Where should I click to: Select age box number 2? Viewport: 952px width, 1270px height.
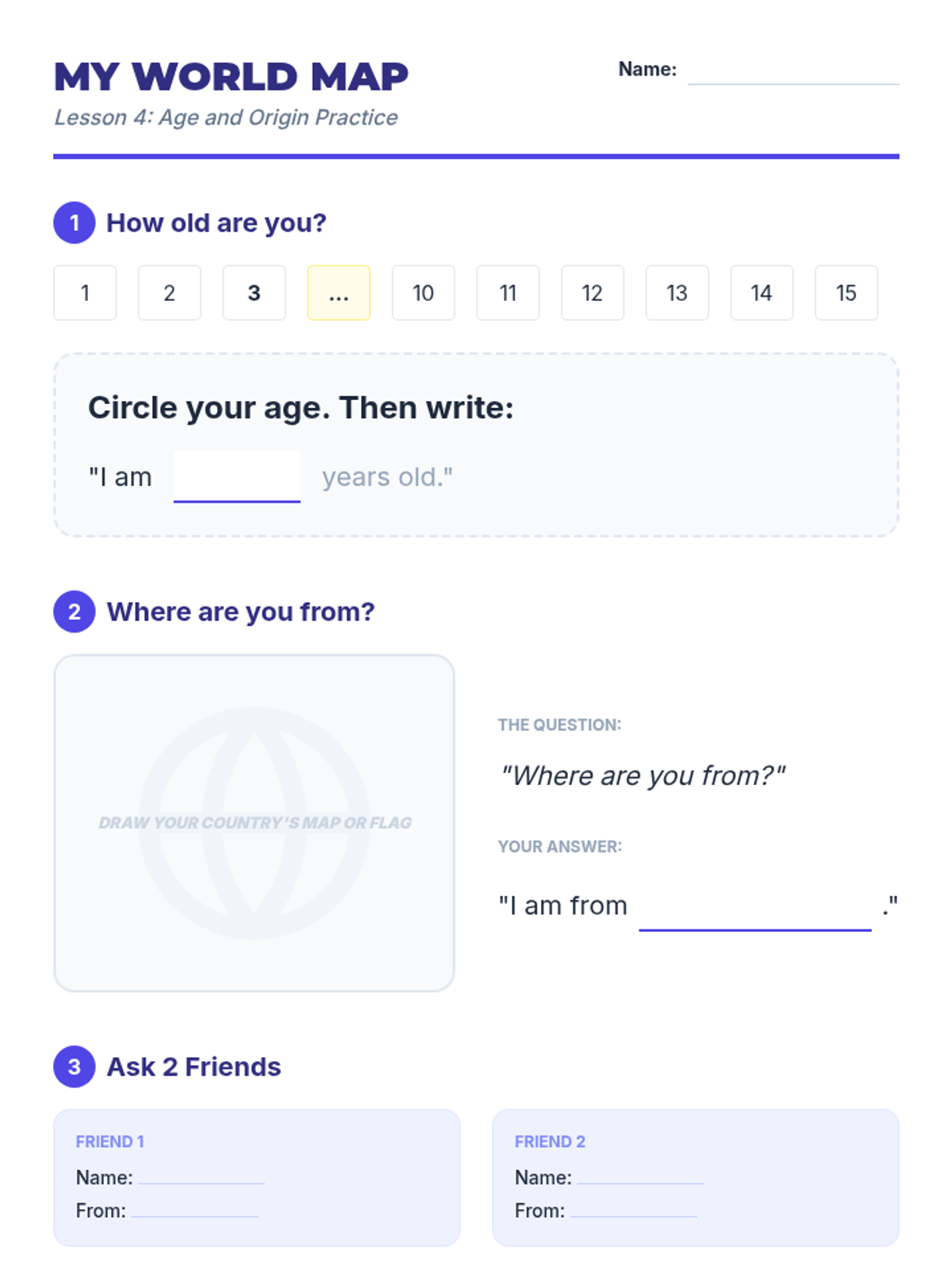[x=170, y=293]
